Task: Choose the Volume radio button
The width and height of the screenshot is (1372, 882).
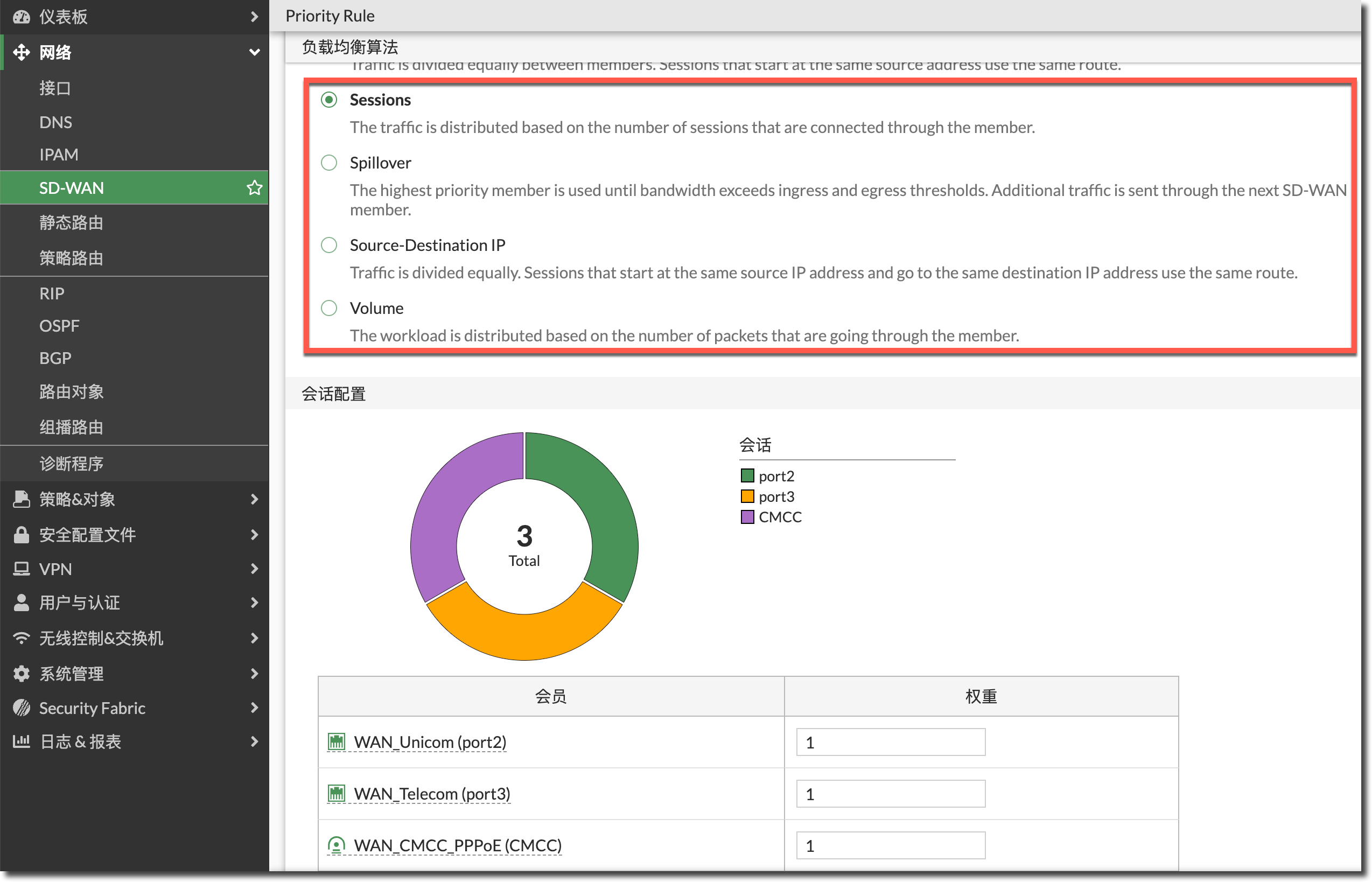Action: 328,308
